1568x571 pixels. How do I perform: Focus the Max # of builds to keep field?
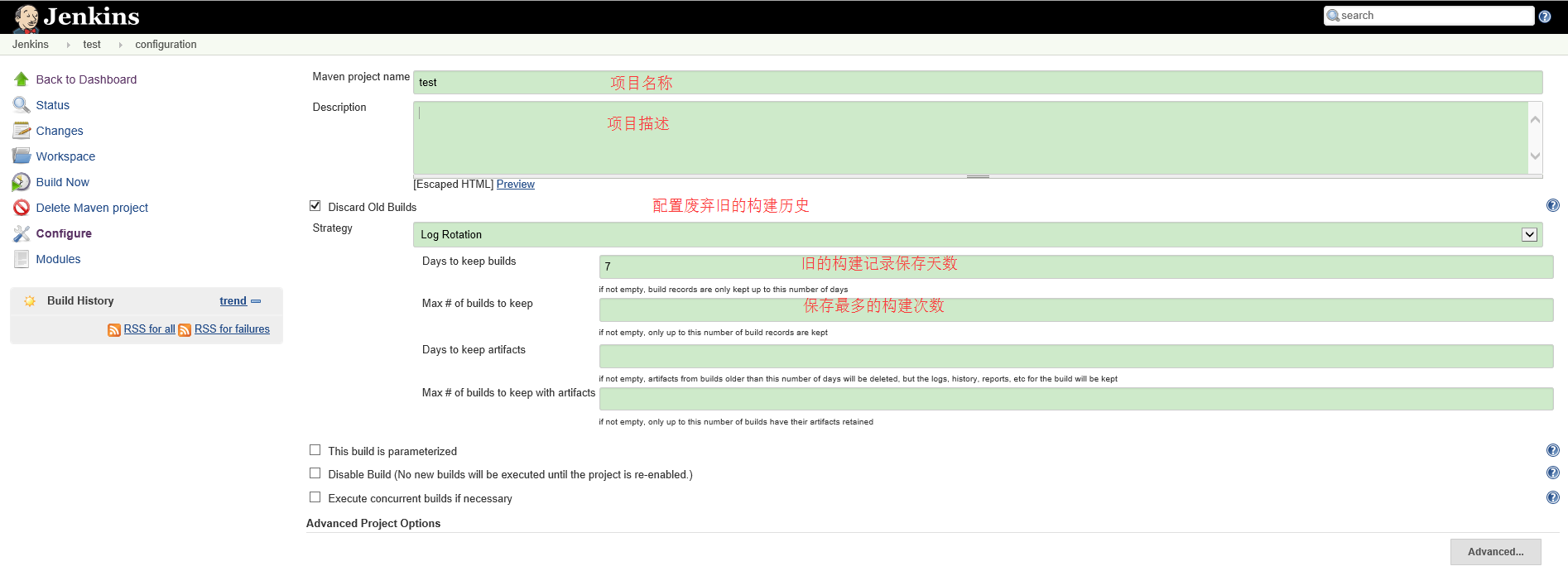click(1076, 309)
